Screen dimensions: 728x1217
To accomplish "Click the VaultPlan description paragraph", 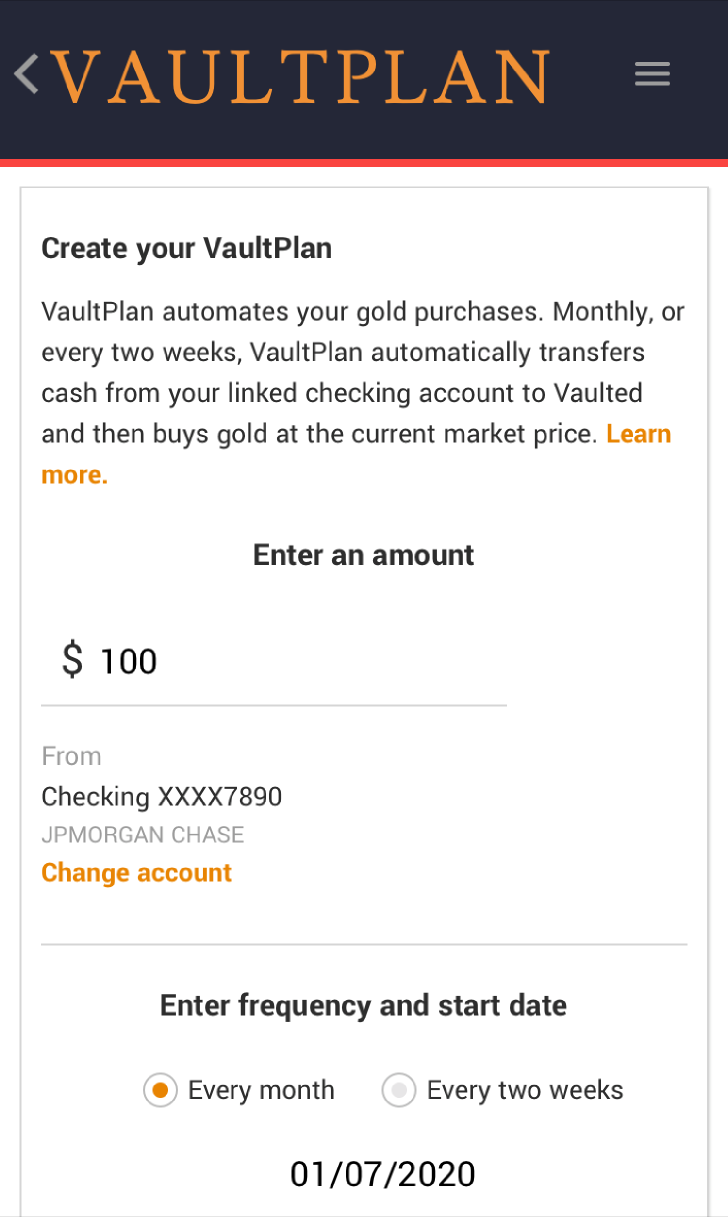I will [340, 372].
